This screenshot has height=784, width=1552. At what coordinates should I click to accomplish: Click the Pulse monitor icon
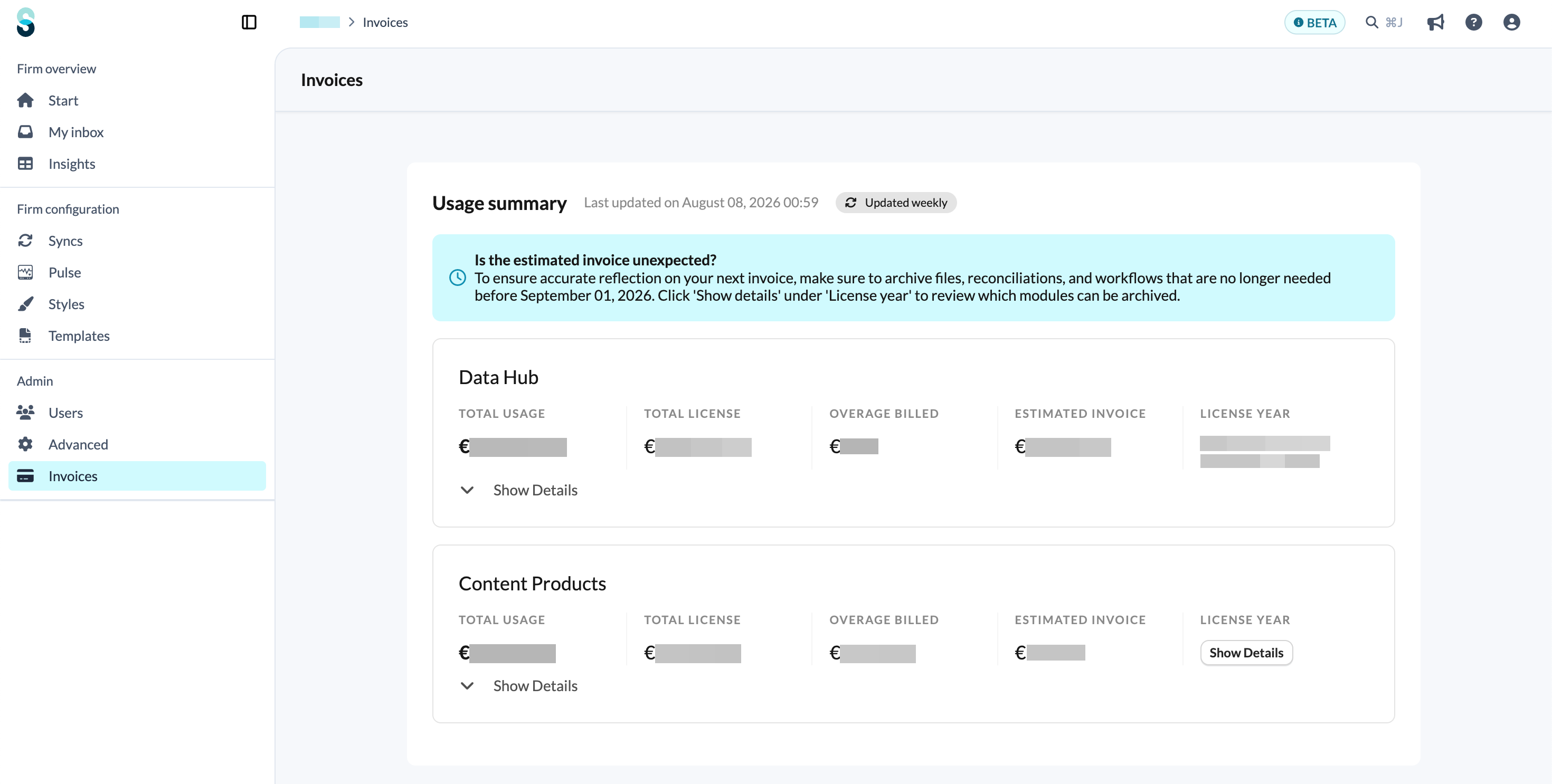pos(25,272)
